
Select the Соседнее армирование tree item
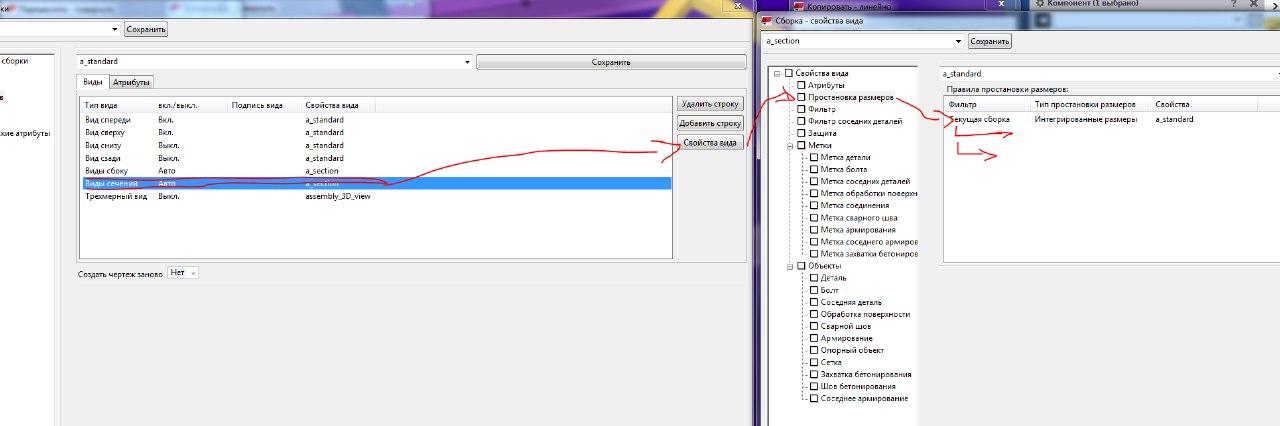click(864, 398)
